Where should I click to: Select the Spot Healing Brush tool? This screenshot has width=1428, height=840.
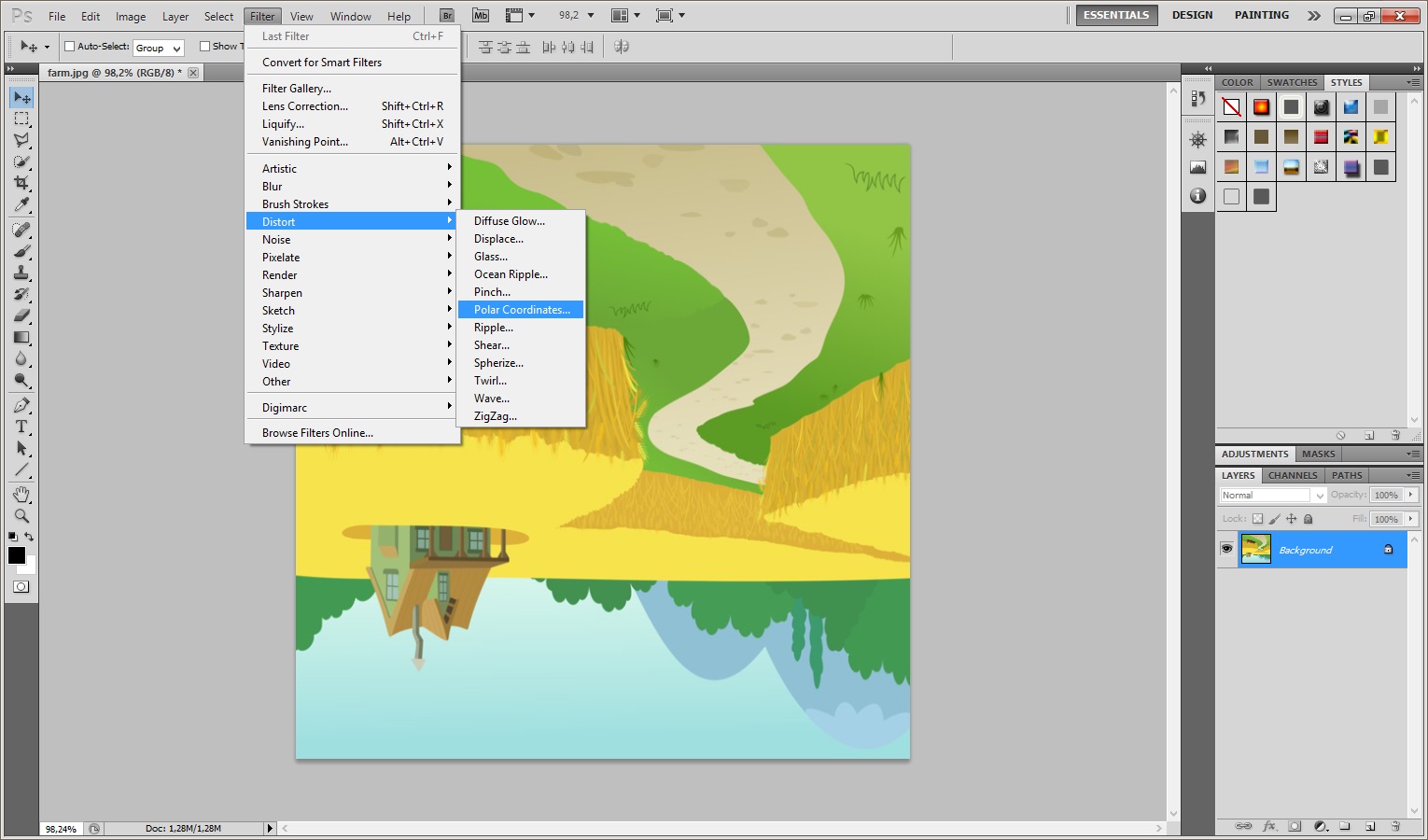tap(21, 230)
